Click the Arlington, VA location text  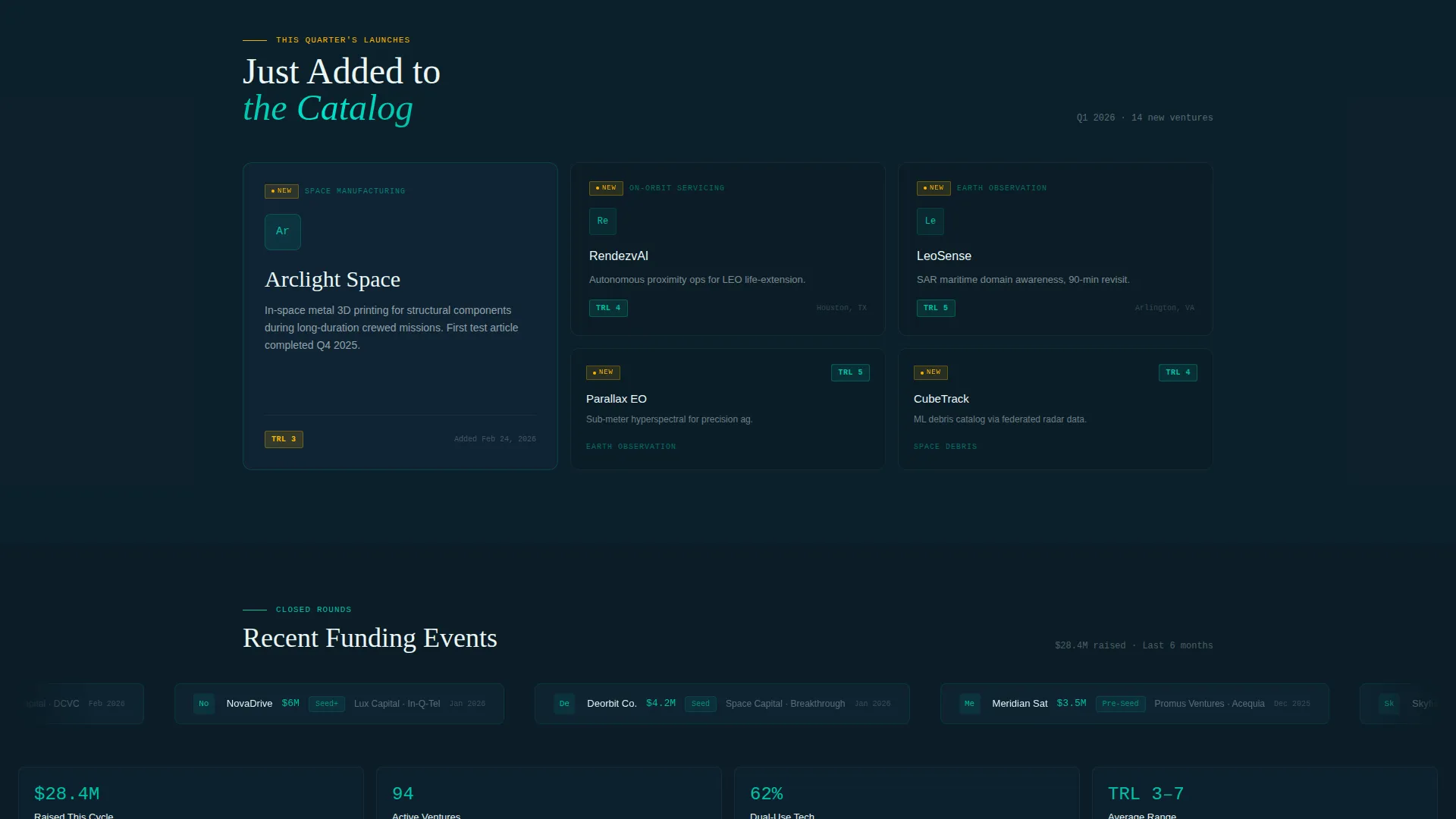pyautogui.click(x=1165, y=308)
